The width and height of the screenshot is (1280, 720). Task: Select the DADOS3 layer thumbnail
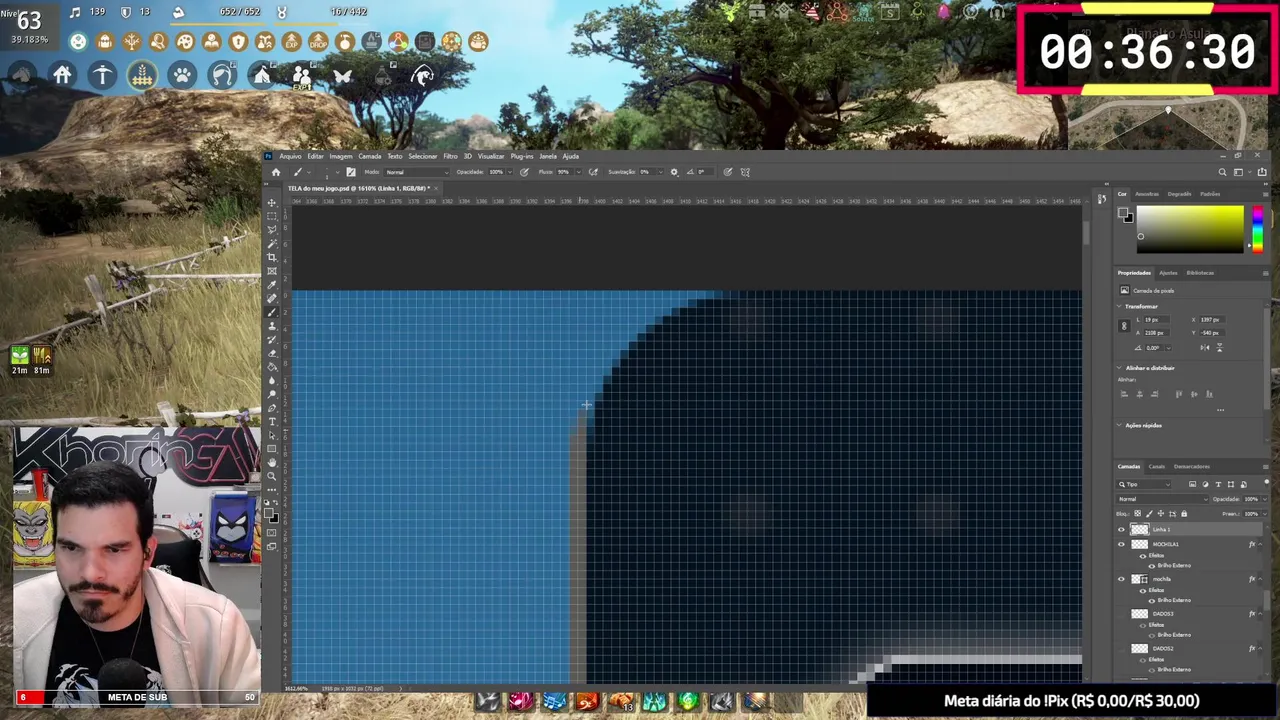click(1139, 613)
